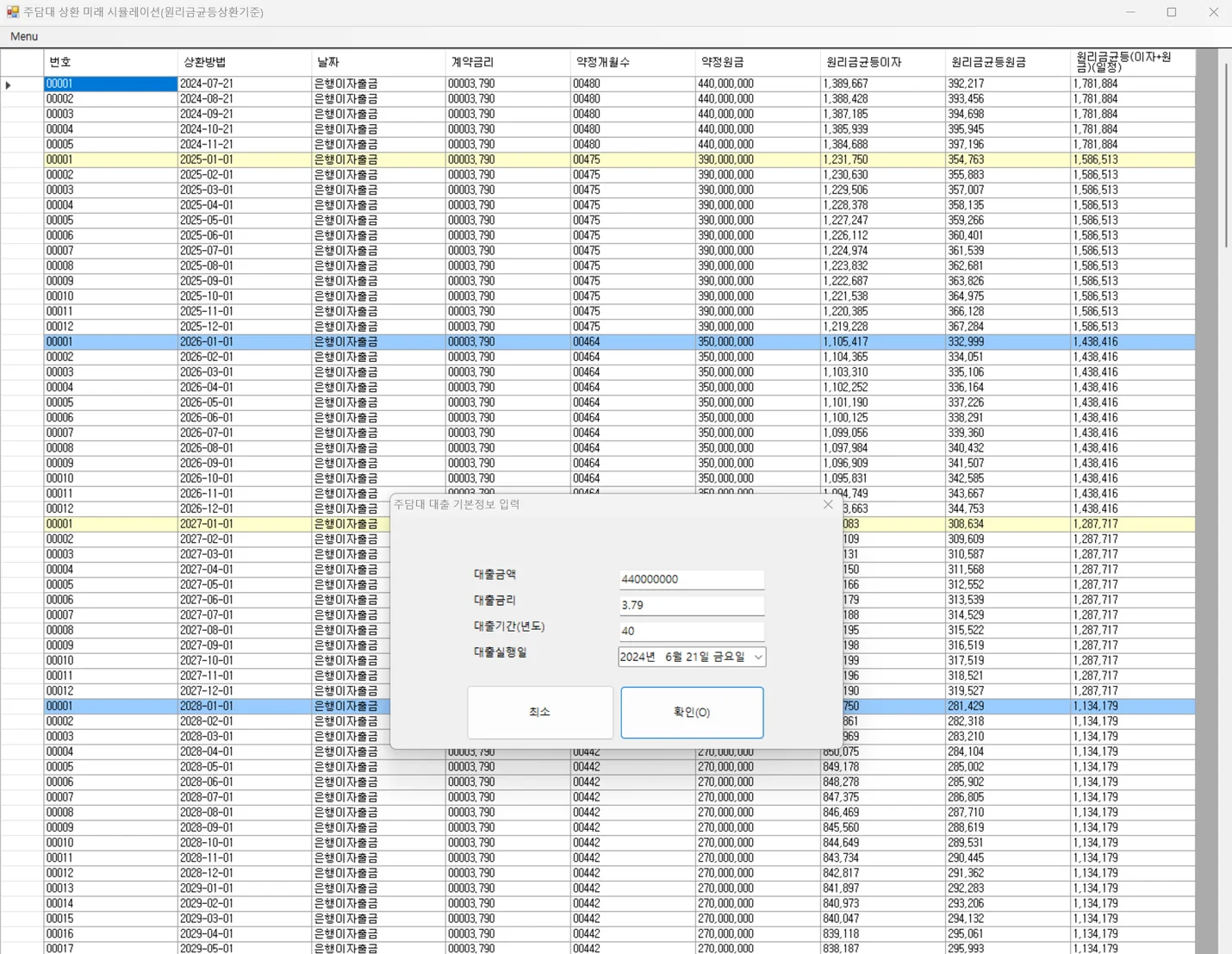Focus the 대출금리 input with 3.79
The height and width of the screenshot is (954, 1232).
pos(691,605)
